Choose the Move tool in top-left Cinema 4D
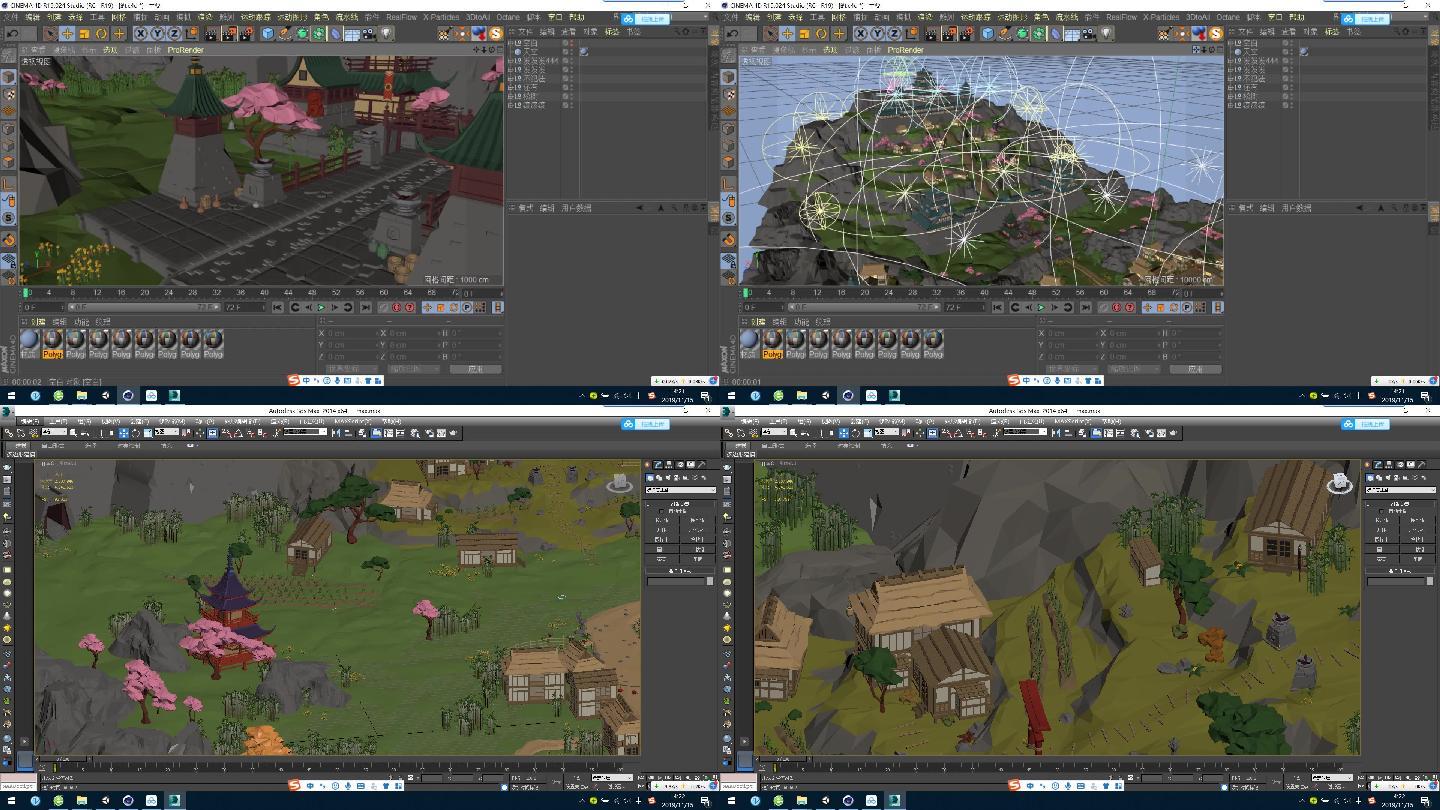 67,33
